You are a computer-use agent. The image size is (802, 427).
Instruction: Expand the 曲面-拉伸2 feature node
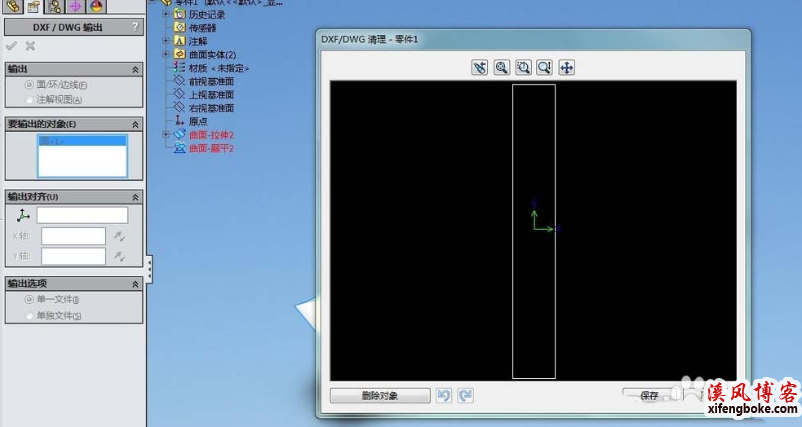click(x=166, y=134)
